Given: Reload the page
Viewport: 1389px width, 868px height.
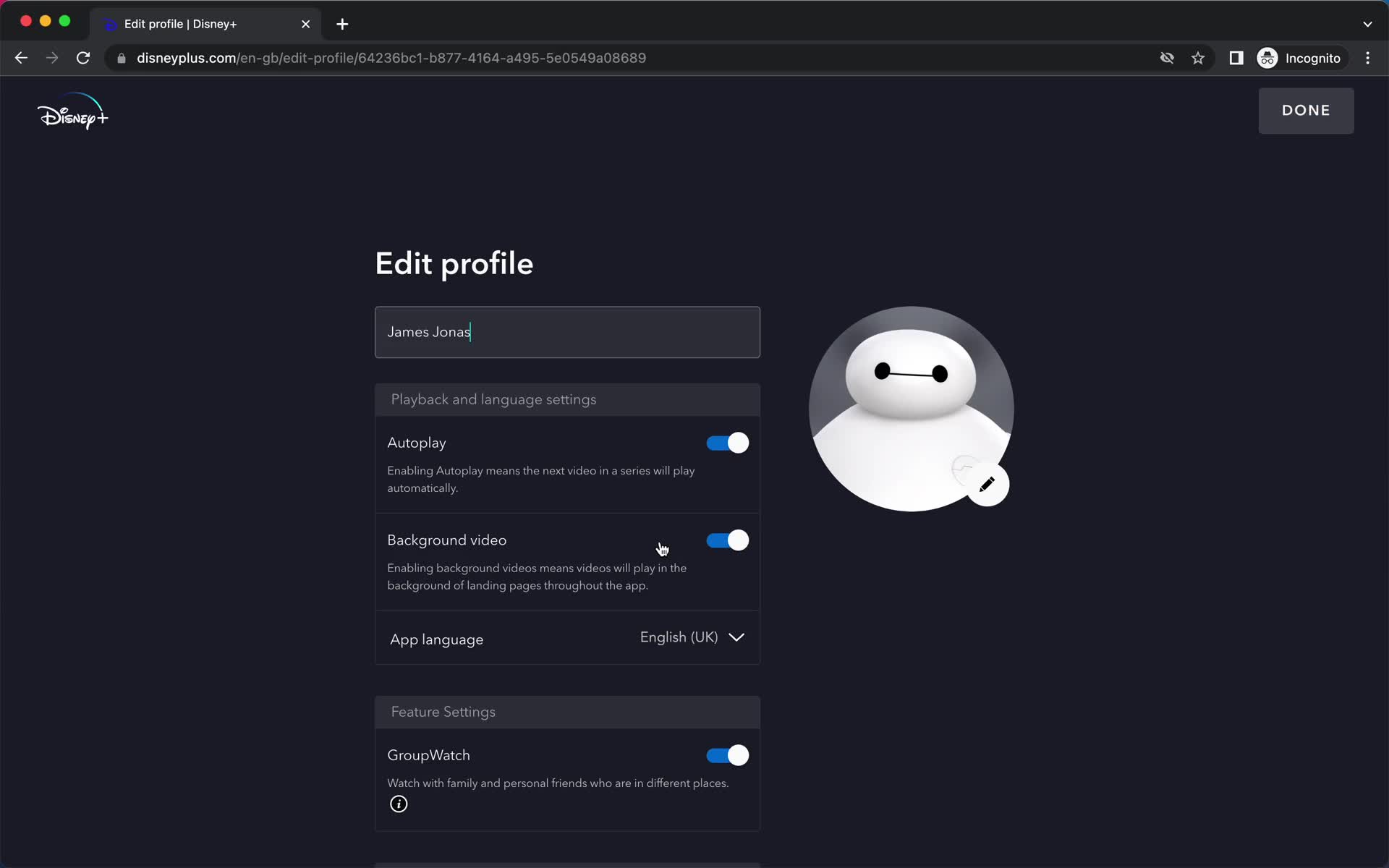Looking at the screenshot, I should coord(83,58).
